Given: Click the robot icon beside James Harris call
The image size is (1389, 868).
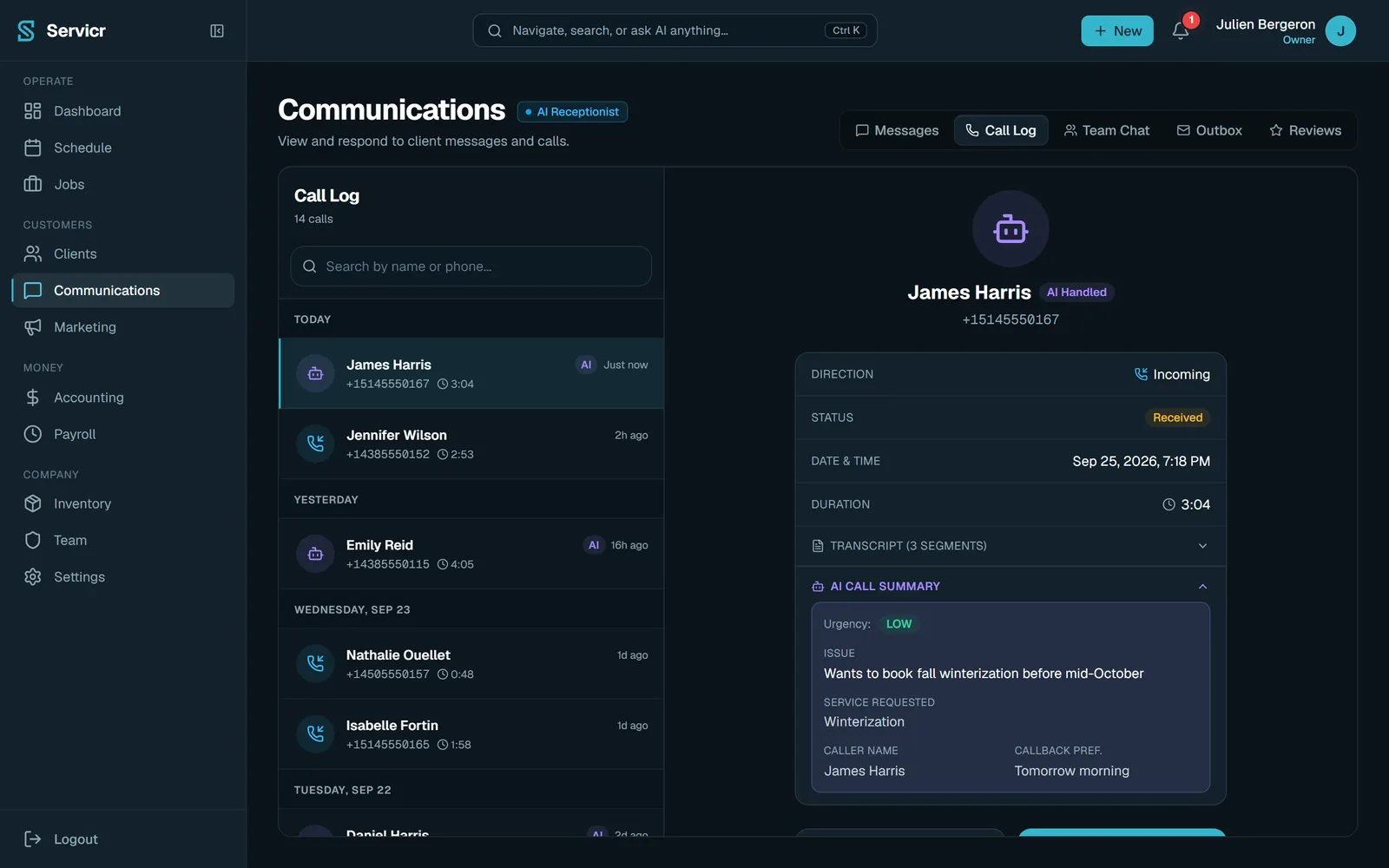Looking at the screenshot, I should pos(315,373).
